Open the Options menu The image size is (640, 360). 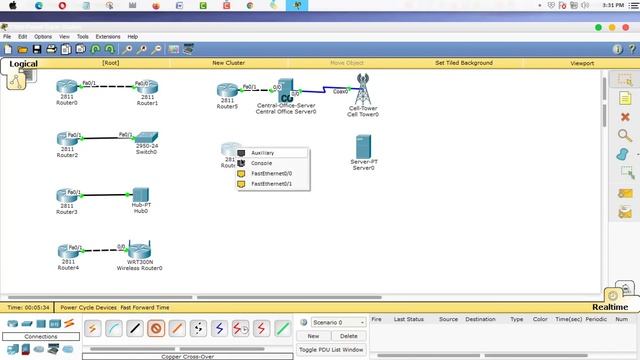43,36
